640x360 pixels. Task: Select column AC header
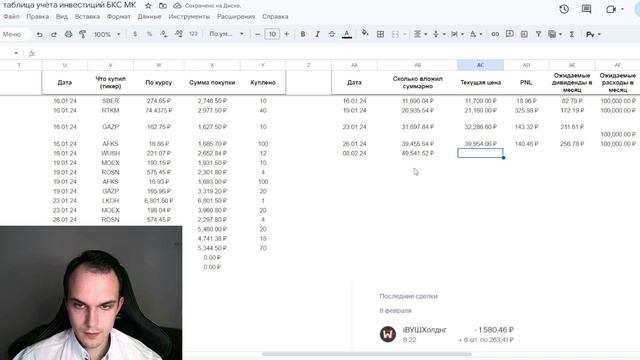click(480, 65)
